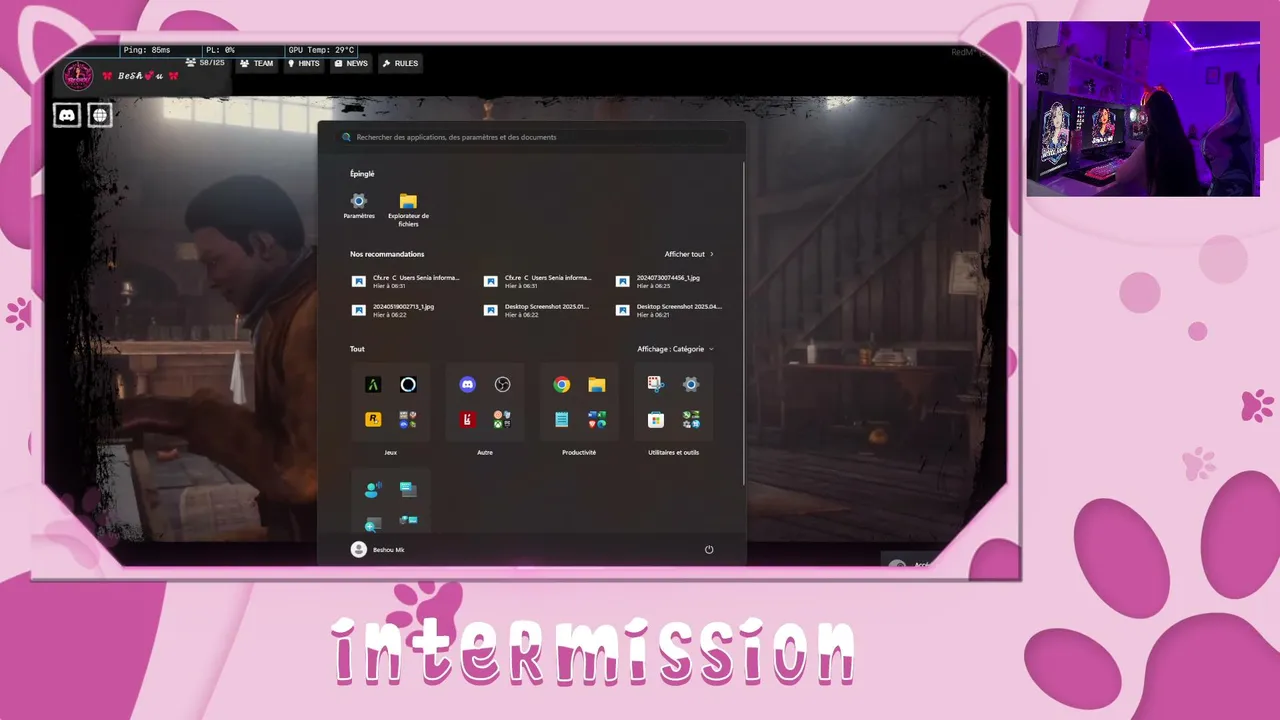Click the Jeux folder label
The width and height of the screenshot is (1280, 720).
[x=391, y=452]
